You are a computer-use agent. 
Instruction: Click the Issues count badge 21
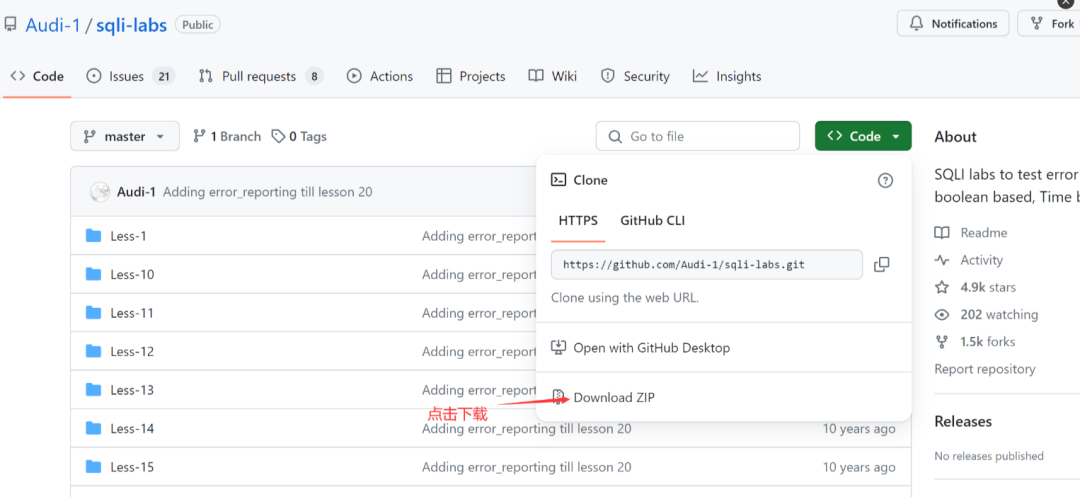[x=163, y=76]
